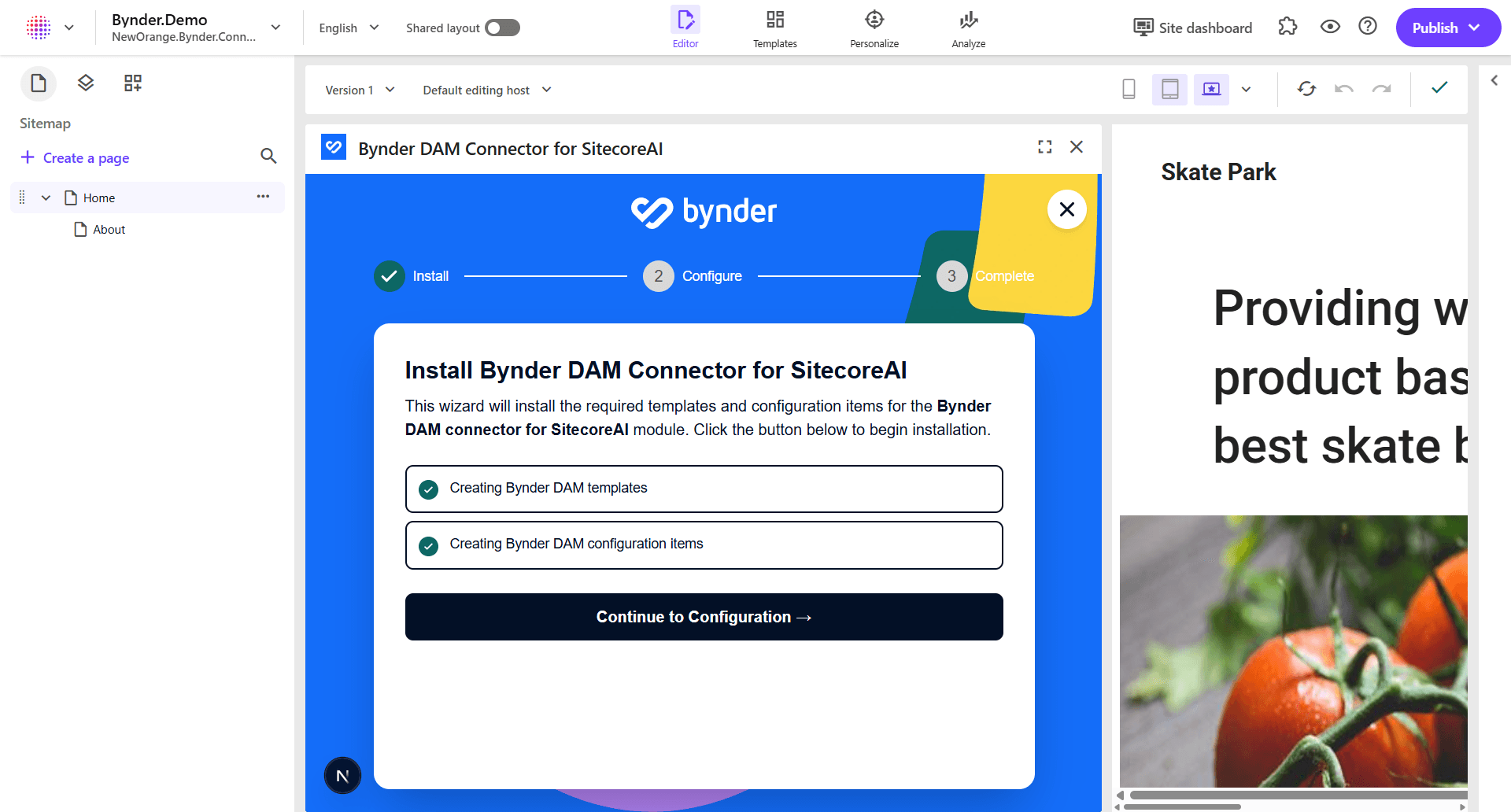Click the undo arrow icon
1511x812 pixels.
click(1344, 89)
